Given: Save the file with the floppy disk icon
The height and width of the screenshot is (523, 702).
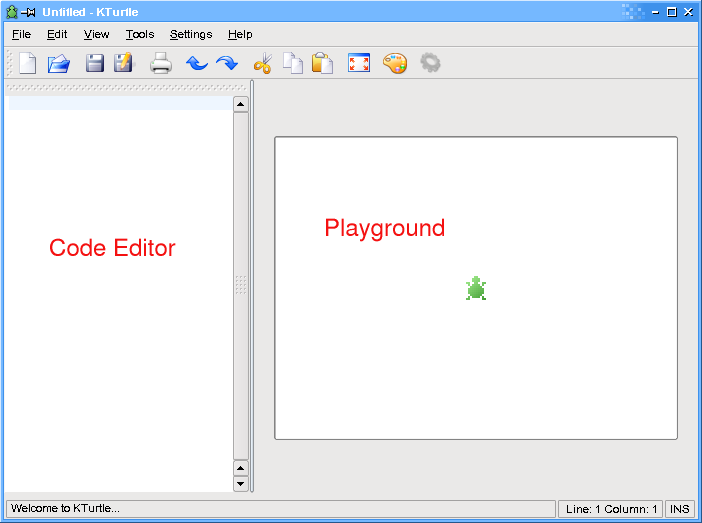Looking at the screenshot, I should point(95,63).
